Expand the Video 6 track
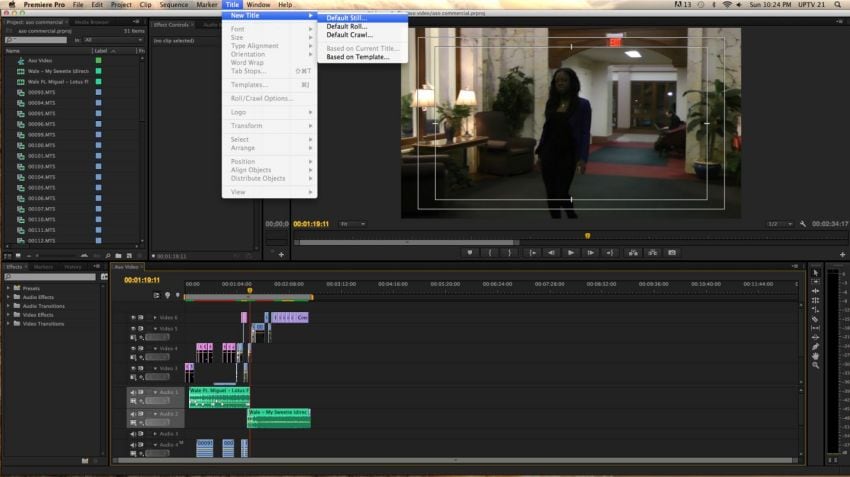Image resolution: width=850 pixels, height=477 pixels. pyautogui.click(x=155, y=318)
